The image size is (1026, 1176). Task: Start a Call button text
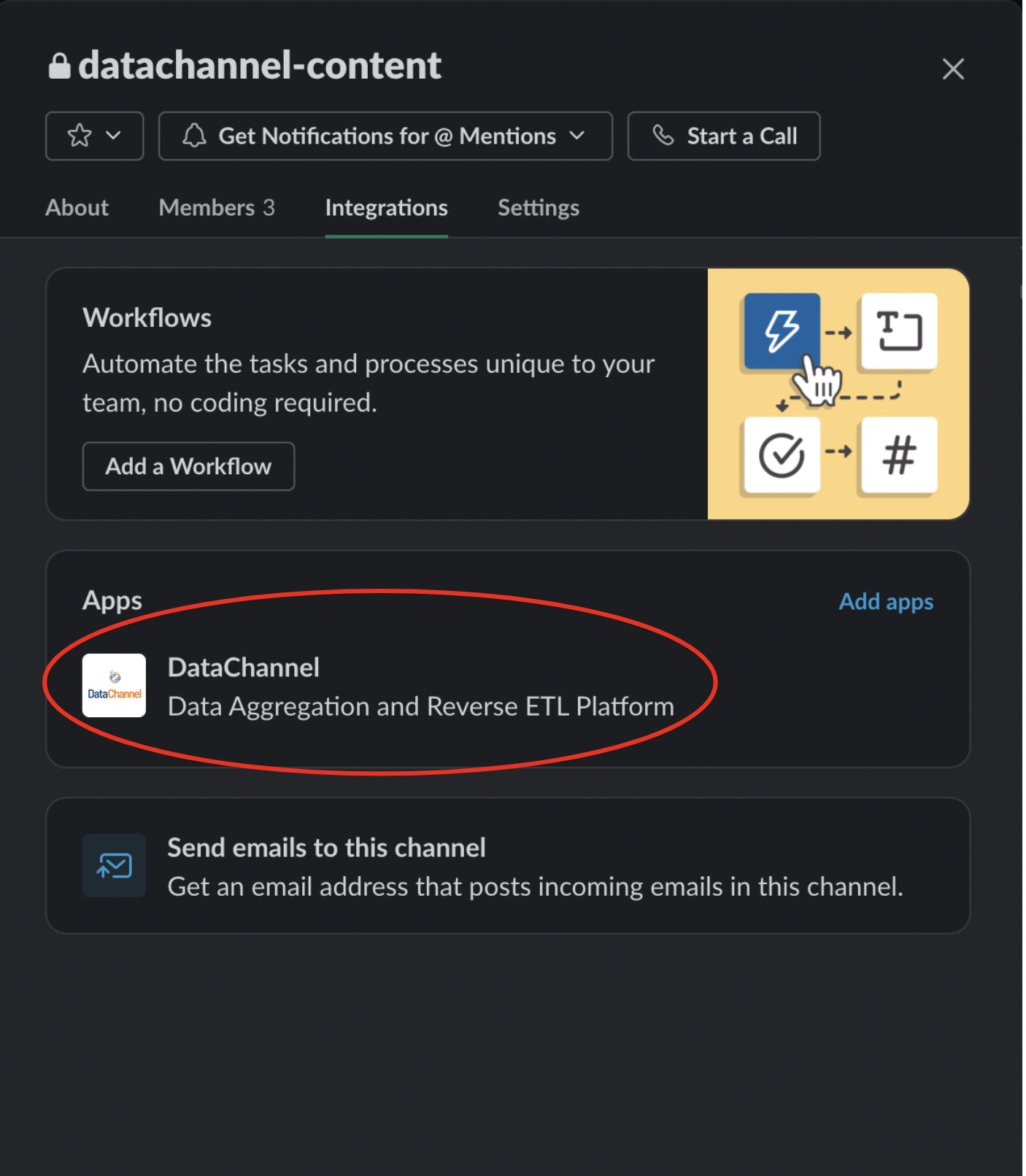742,136
